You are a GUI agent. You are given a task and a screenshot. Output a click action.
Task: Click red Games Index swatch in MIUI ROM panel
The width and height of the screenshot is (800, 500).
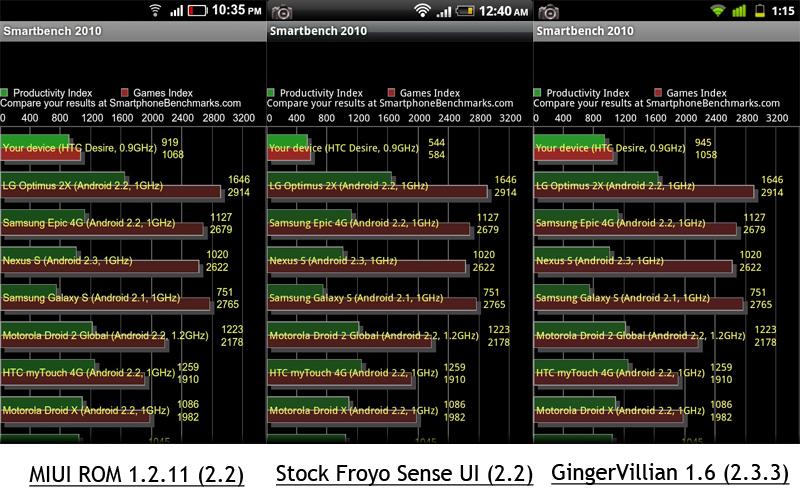124,92
